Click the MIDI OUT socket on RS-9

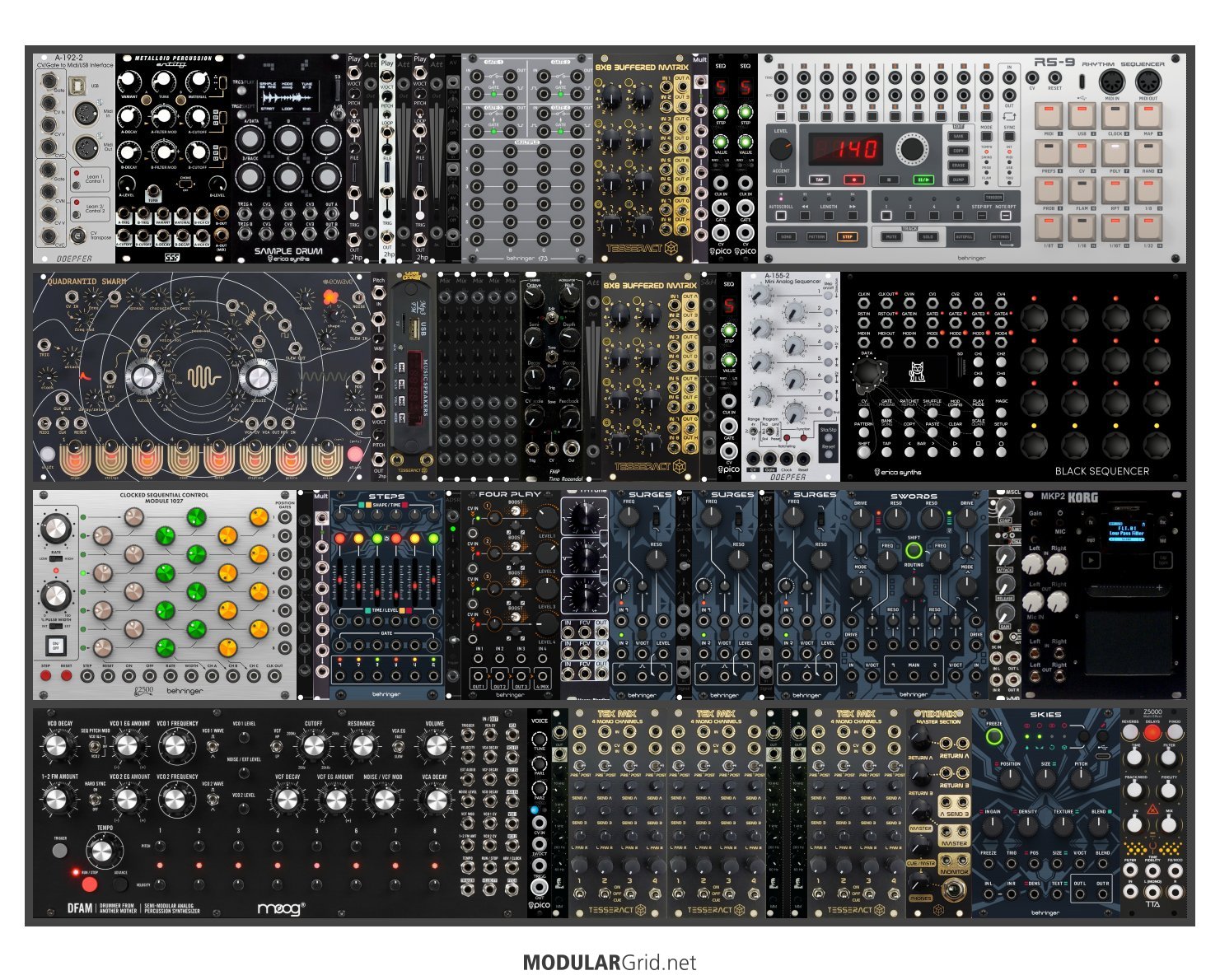pyautogui.click(x=1148, y=82)
